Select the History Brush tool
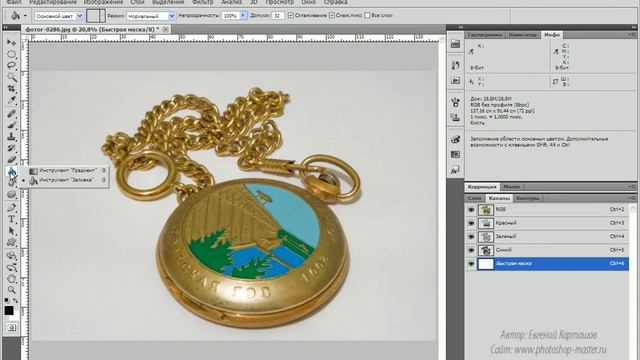The width and height of the screenshot is (640, 360). pyautogui.click(x=11, y=148)
